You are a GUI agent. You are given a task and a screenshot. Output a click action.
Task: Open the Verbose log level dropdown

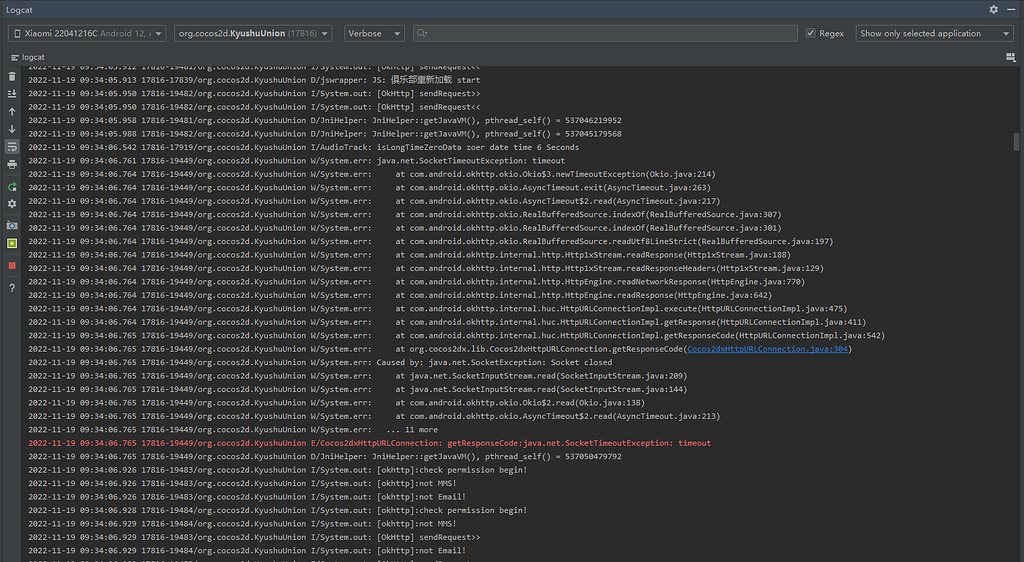374,33
